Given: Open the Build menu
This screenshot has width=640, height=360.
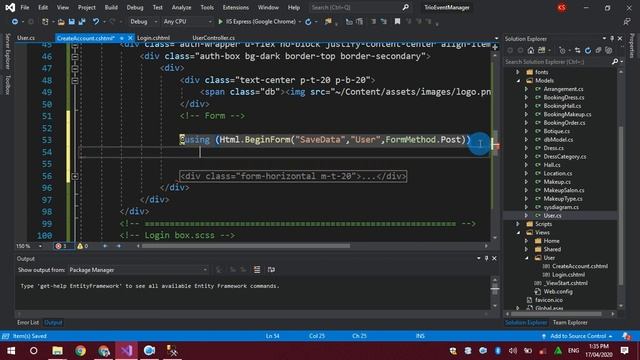Looking at the screenshot, I should pos(111,7).
